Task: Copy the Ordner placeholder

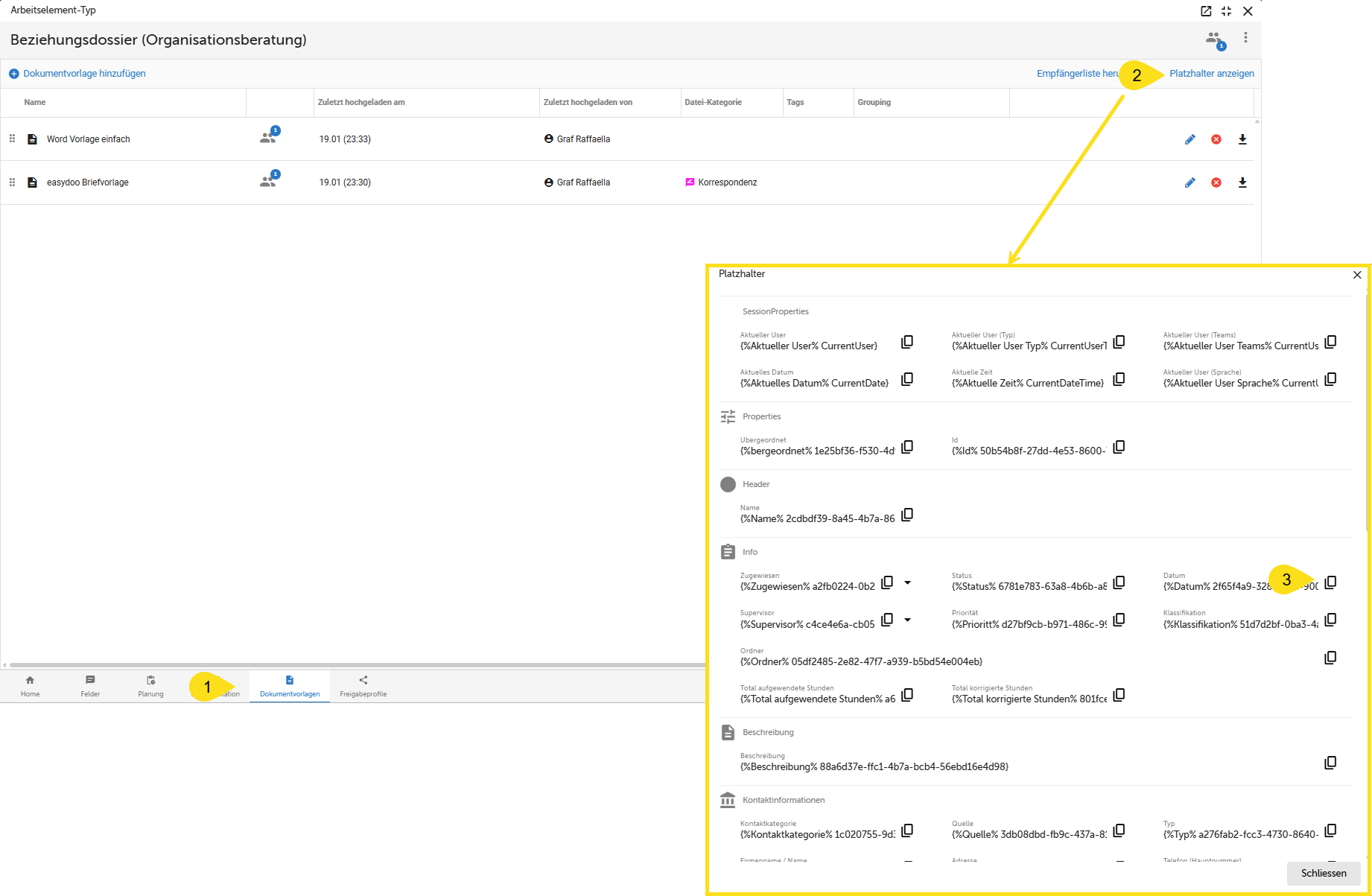Action: point(1330,658)
